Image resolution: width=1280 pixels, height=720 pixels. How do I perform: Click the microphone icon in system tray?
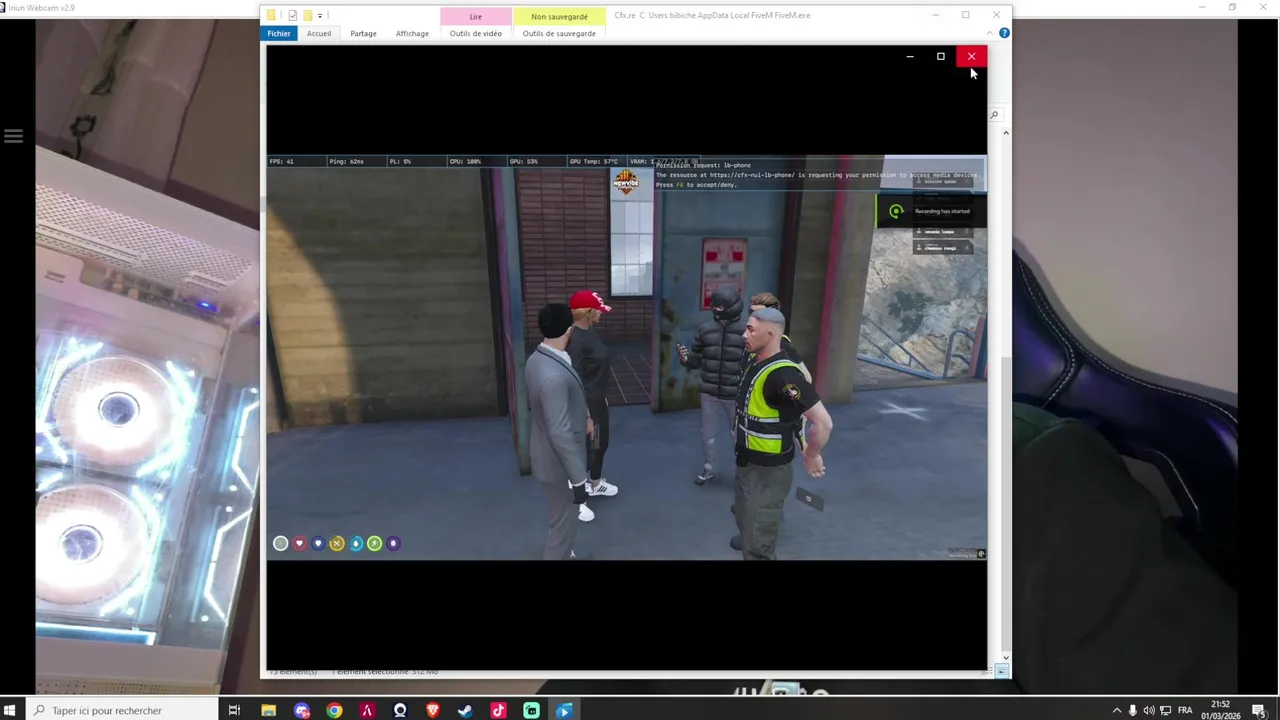point(1132,710)
